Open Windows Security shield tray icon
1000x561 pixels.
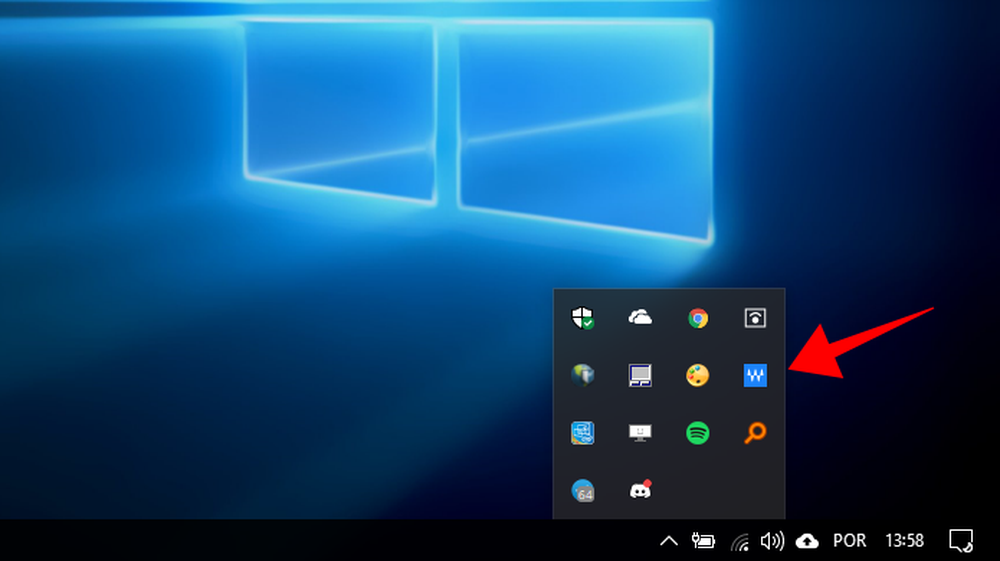(582, 317)
